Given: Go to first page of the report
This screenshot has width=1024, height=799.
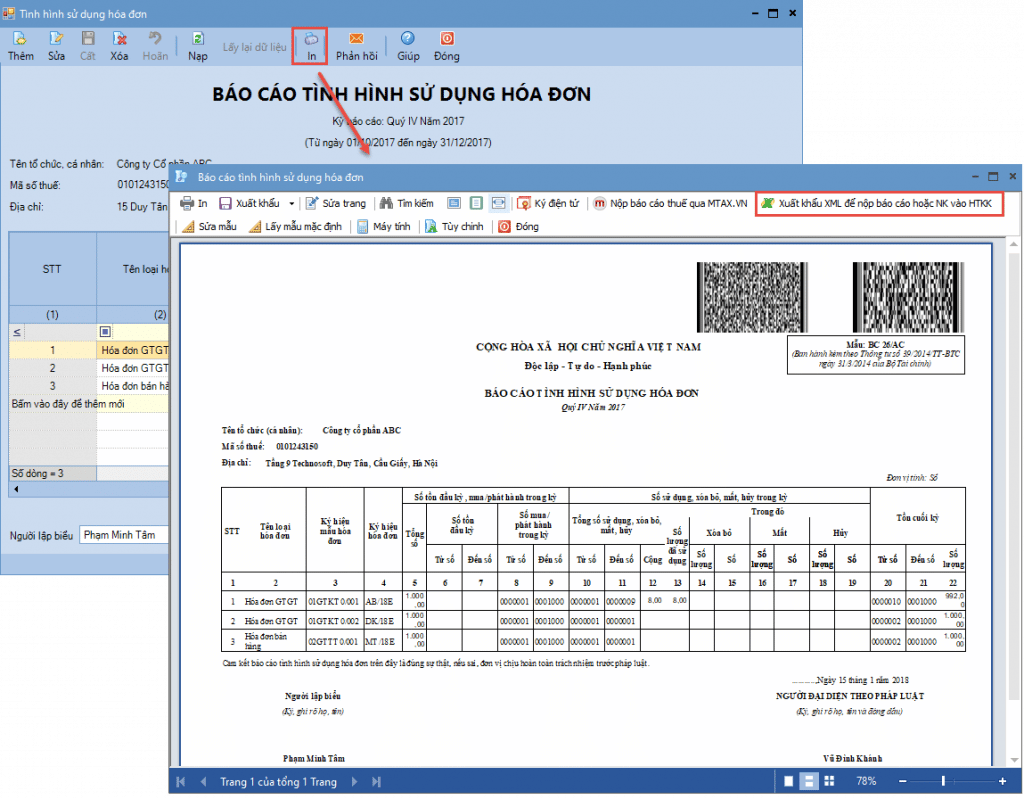Looking at the screenshot, I should click(x=181, y=781).
